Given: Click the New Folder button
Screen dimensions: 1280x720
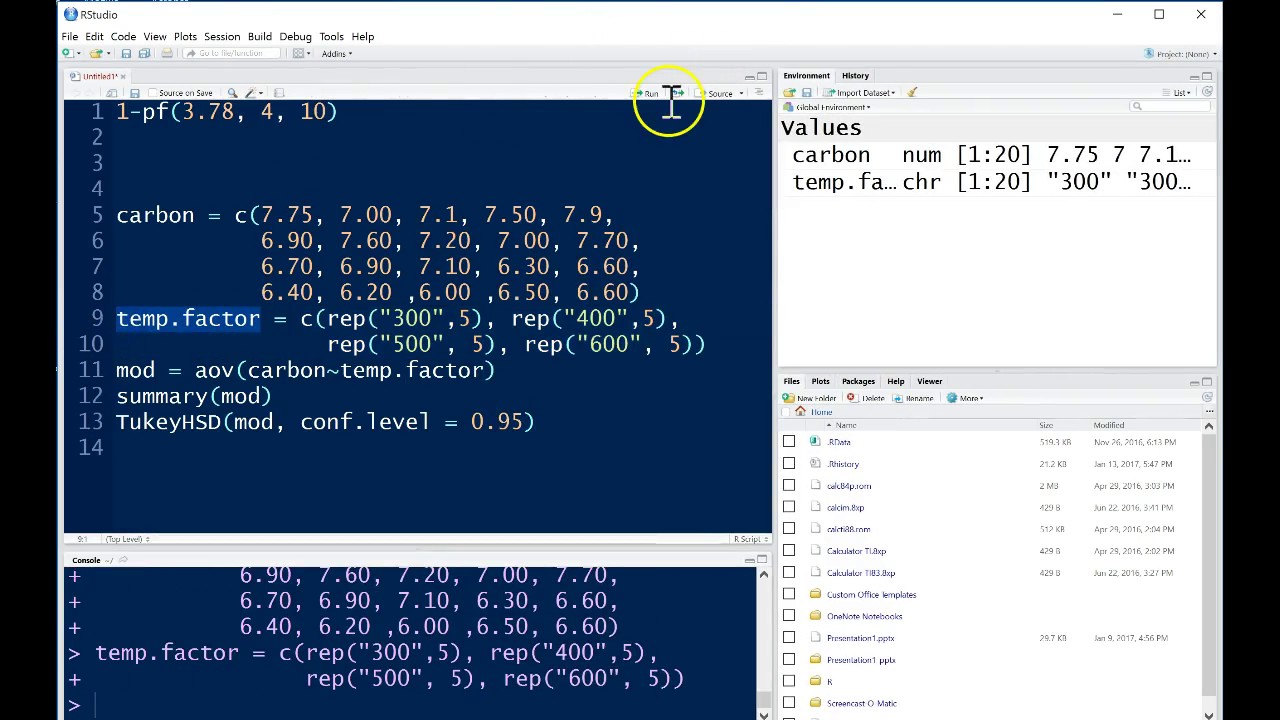Looking at the screenshot, I should (810, 398).
